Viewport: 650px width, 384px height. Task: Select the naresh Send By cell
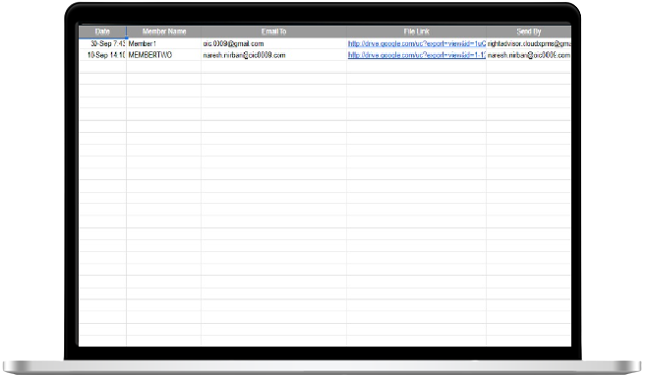[529, 55]
